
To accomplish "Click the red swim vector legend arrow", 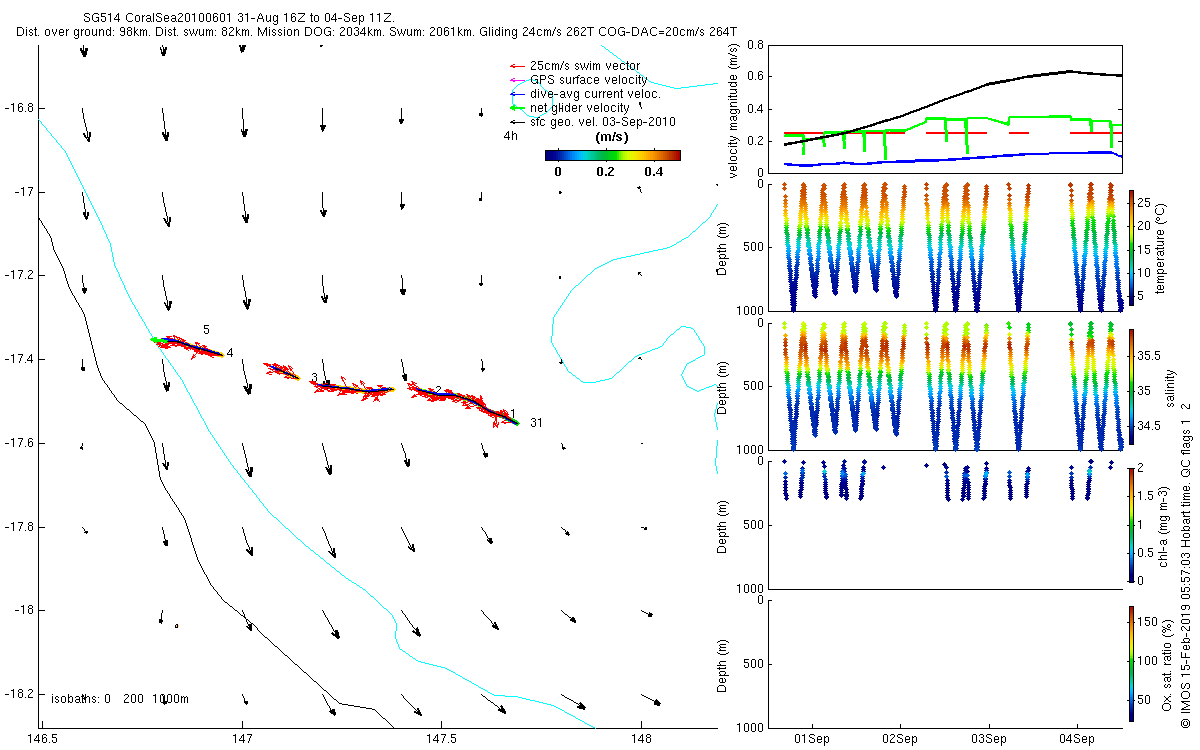I will pyautogui.click(x=517, y=67).
